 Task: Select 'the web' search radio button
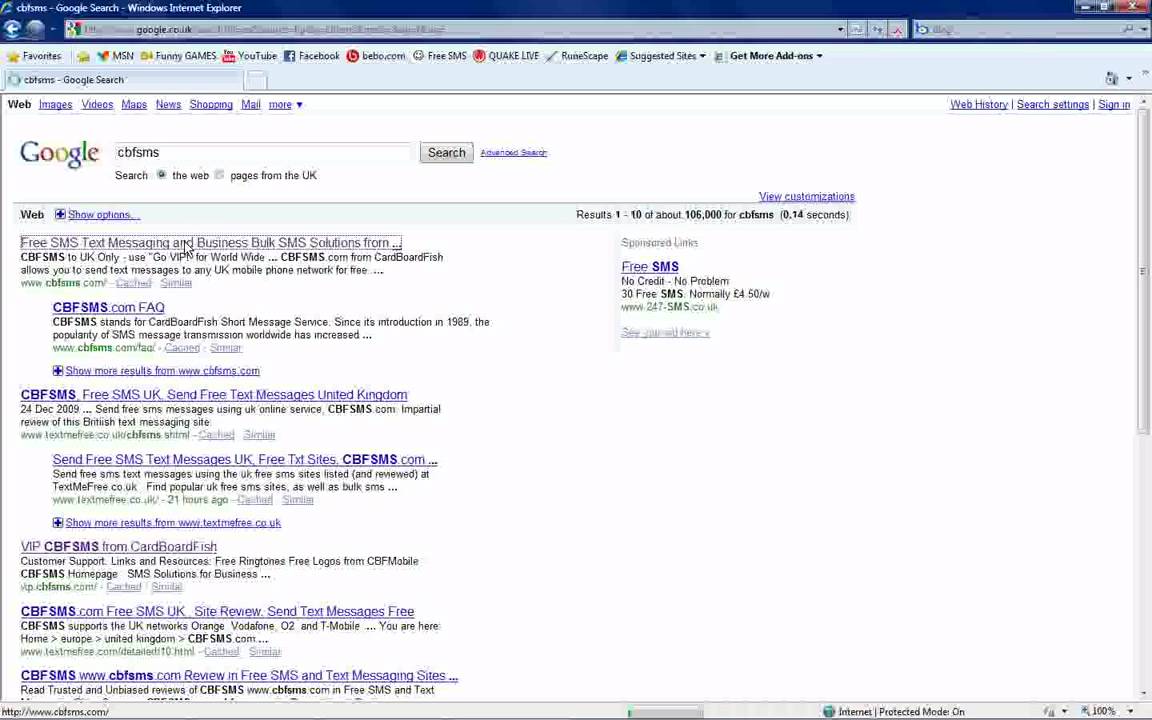pyautogui.click(x=161, y=175)
